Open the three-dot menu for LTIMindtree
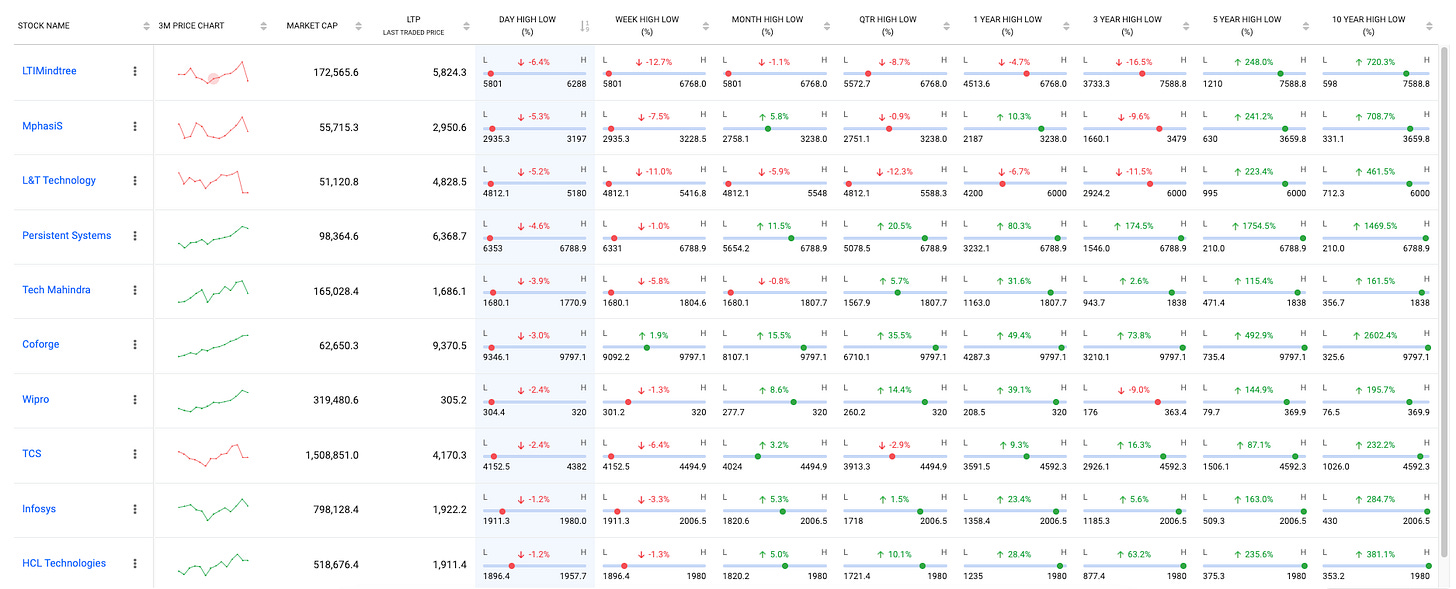The image size is (1456, 589). click(135, 72)
